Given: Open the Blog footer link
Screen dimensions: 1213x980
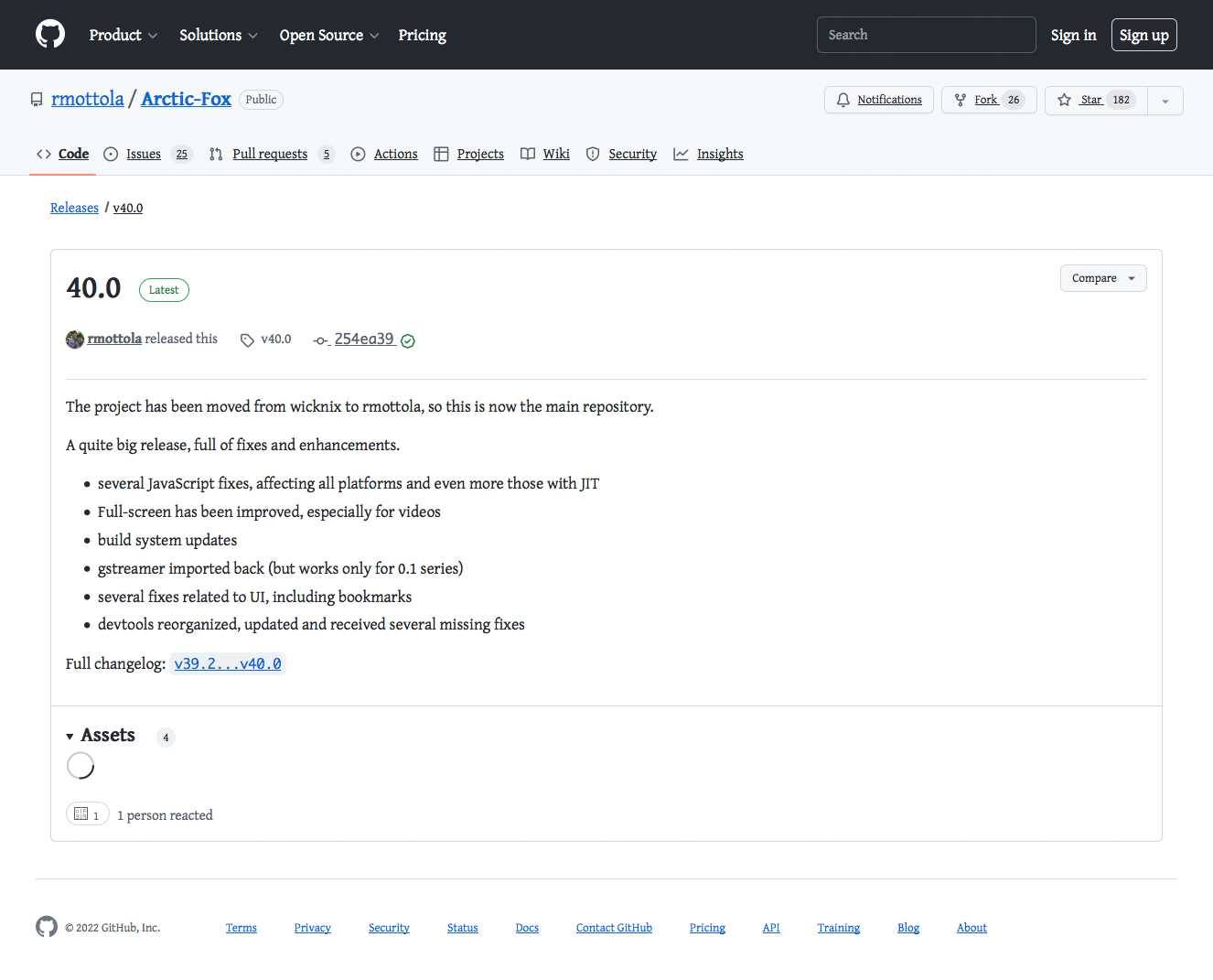Looking at the screenshot, I should point(908,928).
